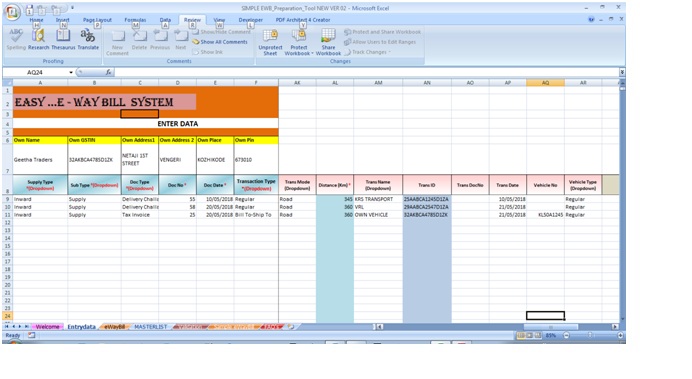The image size is (692, 379).
Task: Open the Research tool
Action: (38, 39)
